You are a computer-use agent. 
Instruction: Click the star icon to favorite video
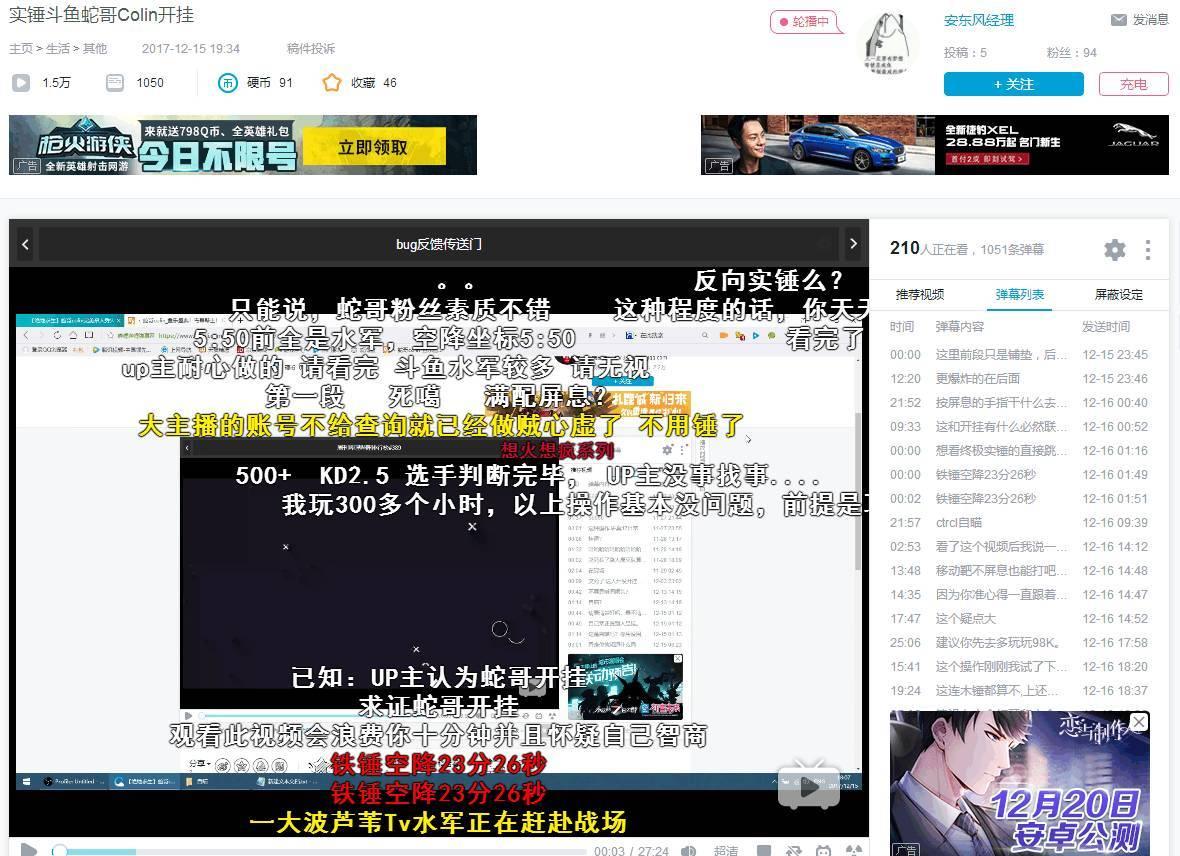click(332, 83)
